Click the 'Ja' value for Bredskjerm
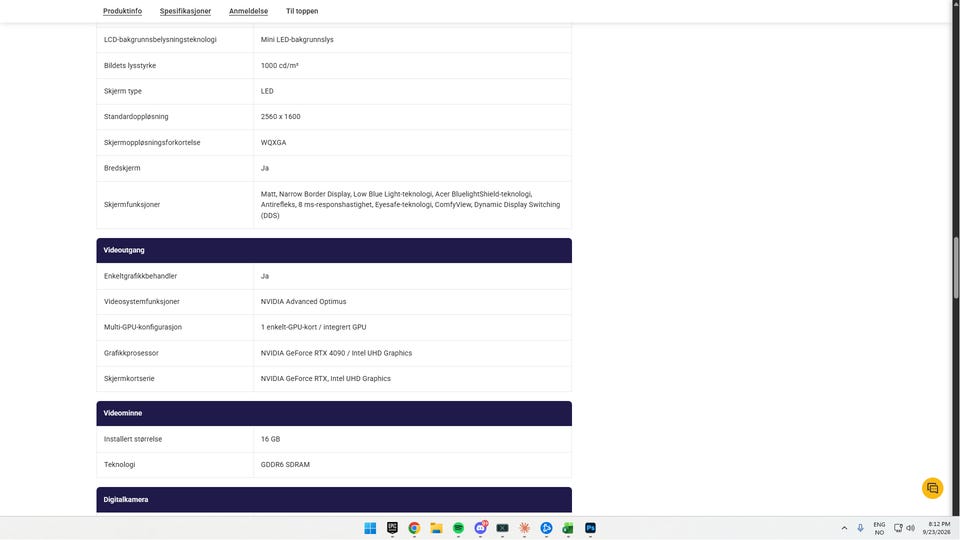This screenshot has width=960, height=540. point(264,168)
